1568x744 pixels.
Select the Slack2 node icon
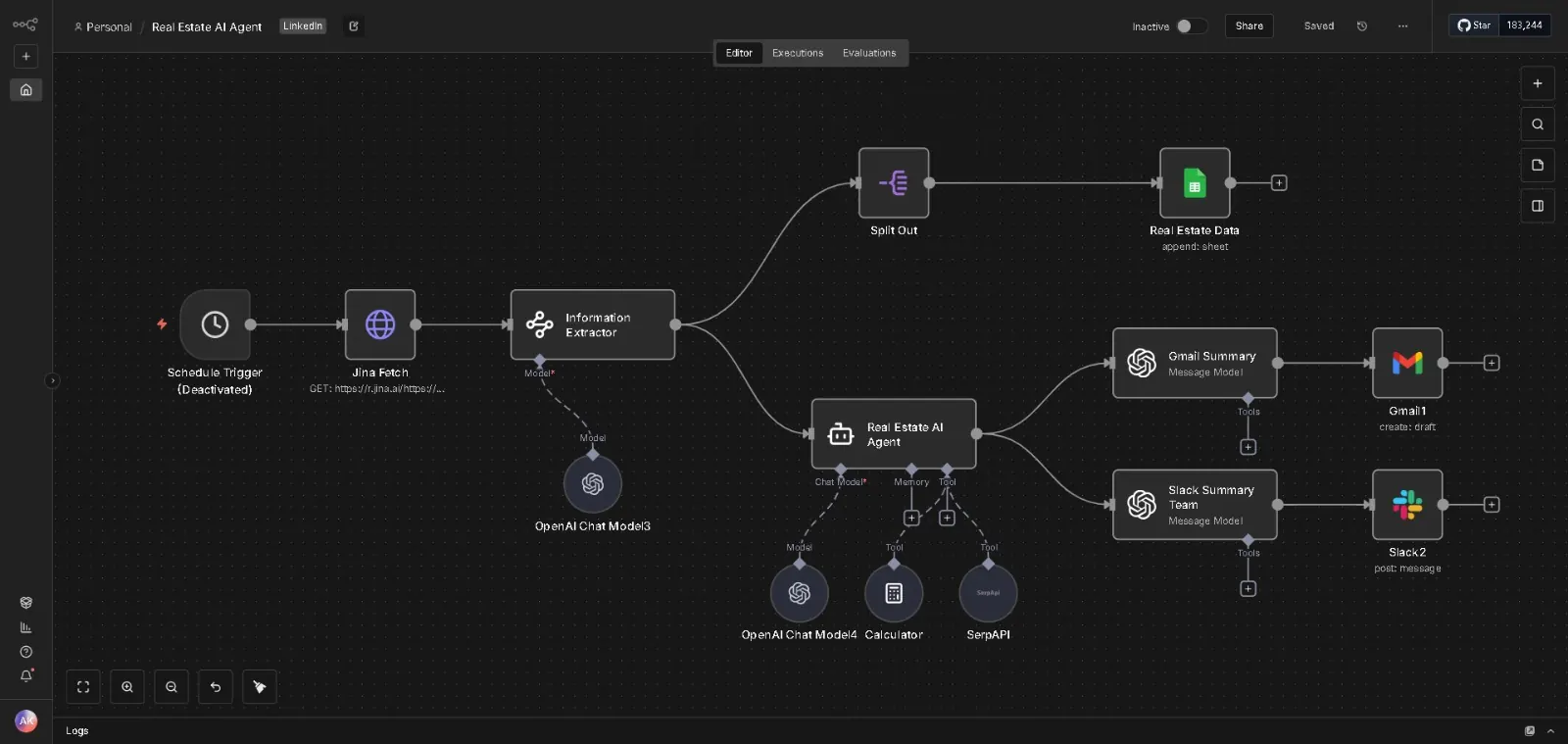tap(1407, 505)
